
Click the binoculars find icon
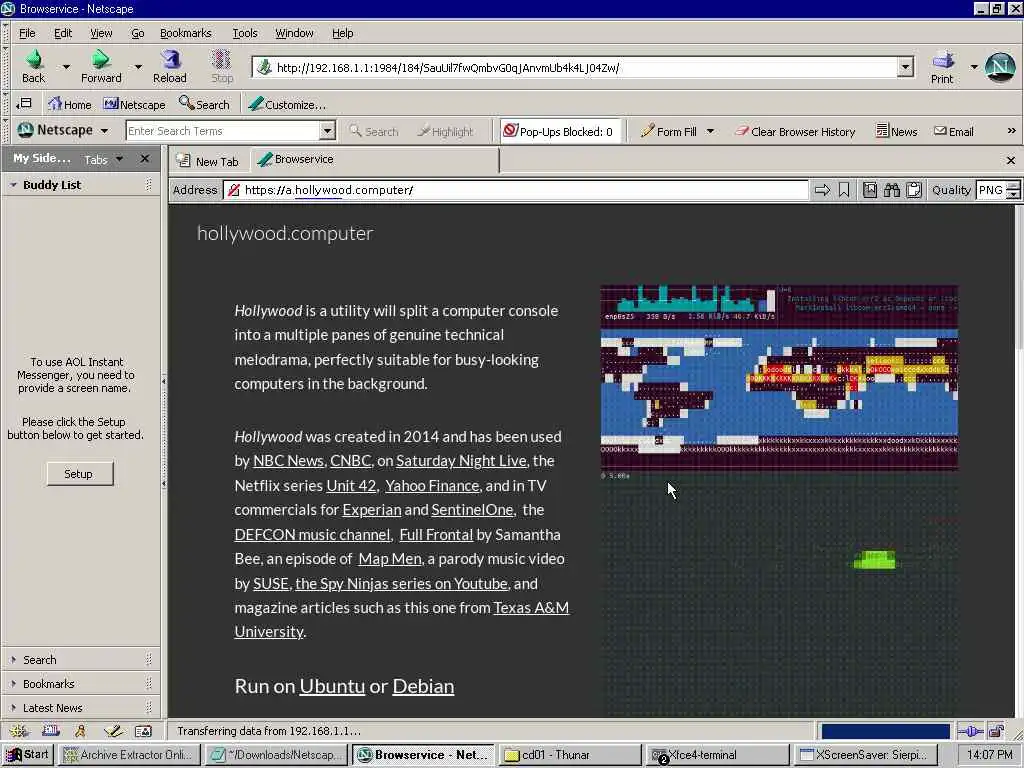[892, 190]
